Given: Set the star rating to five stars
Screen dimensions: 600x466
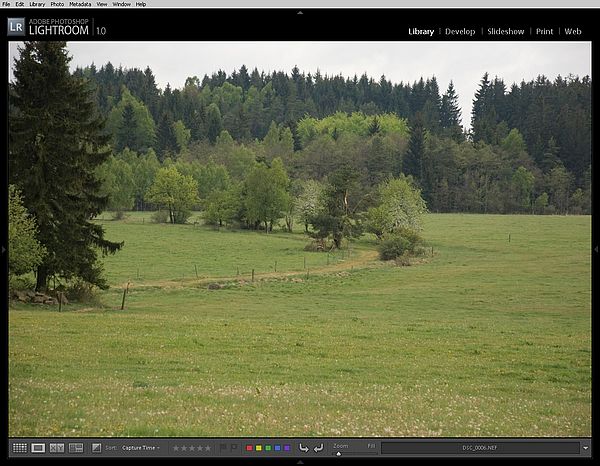Looking at the screenshot, I should 208,448.
